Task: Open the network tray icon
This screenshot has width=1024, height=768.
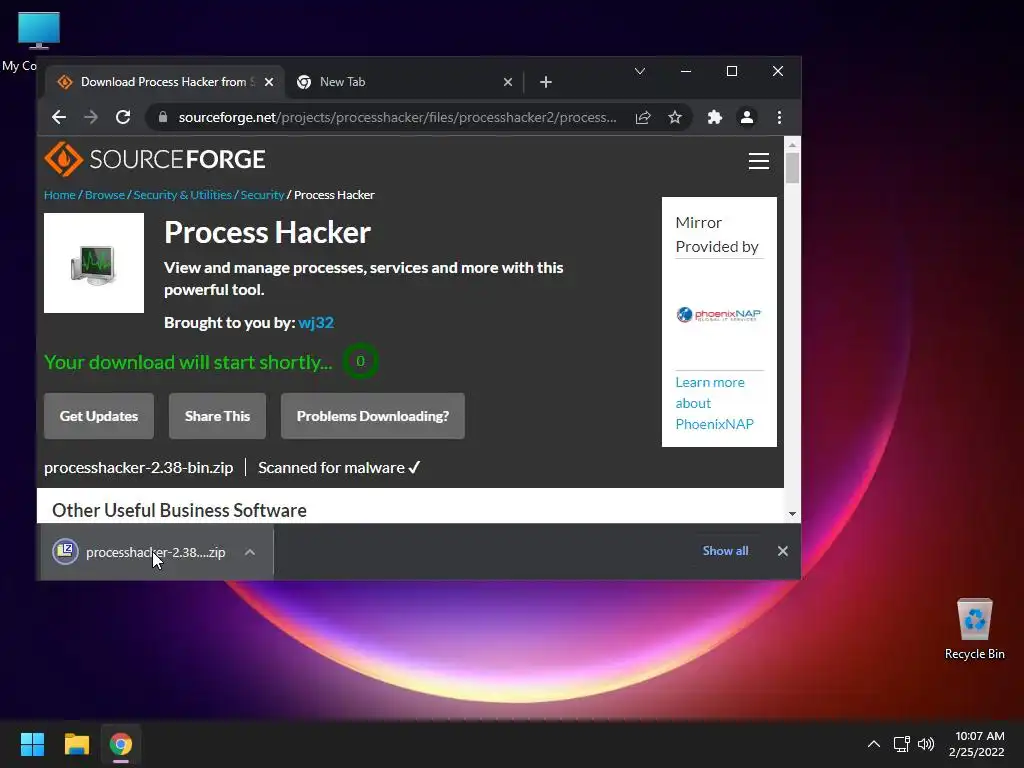Action: pos(902,744)
